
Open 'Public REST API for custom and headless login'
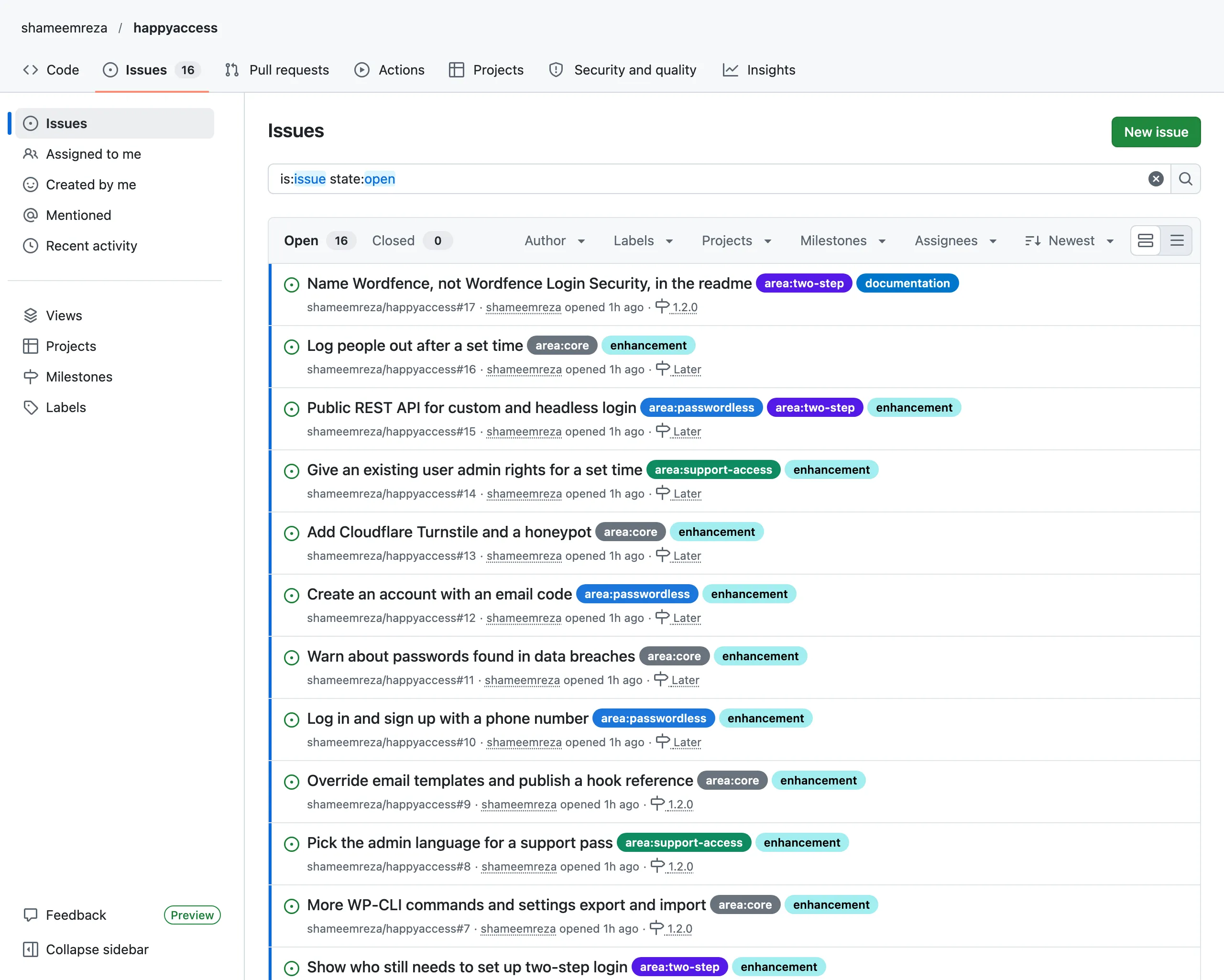[471, 408]
